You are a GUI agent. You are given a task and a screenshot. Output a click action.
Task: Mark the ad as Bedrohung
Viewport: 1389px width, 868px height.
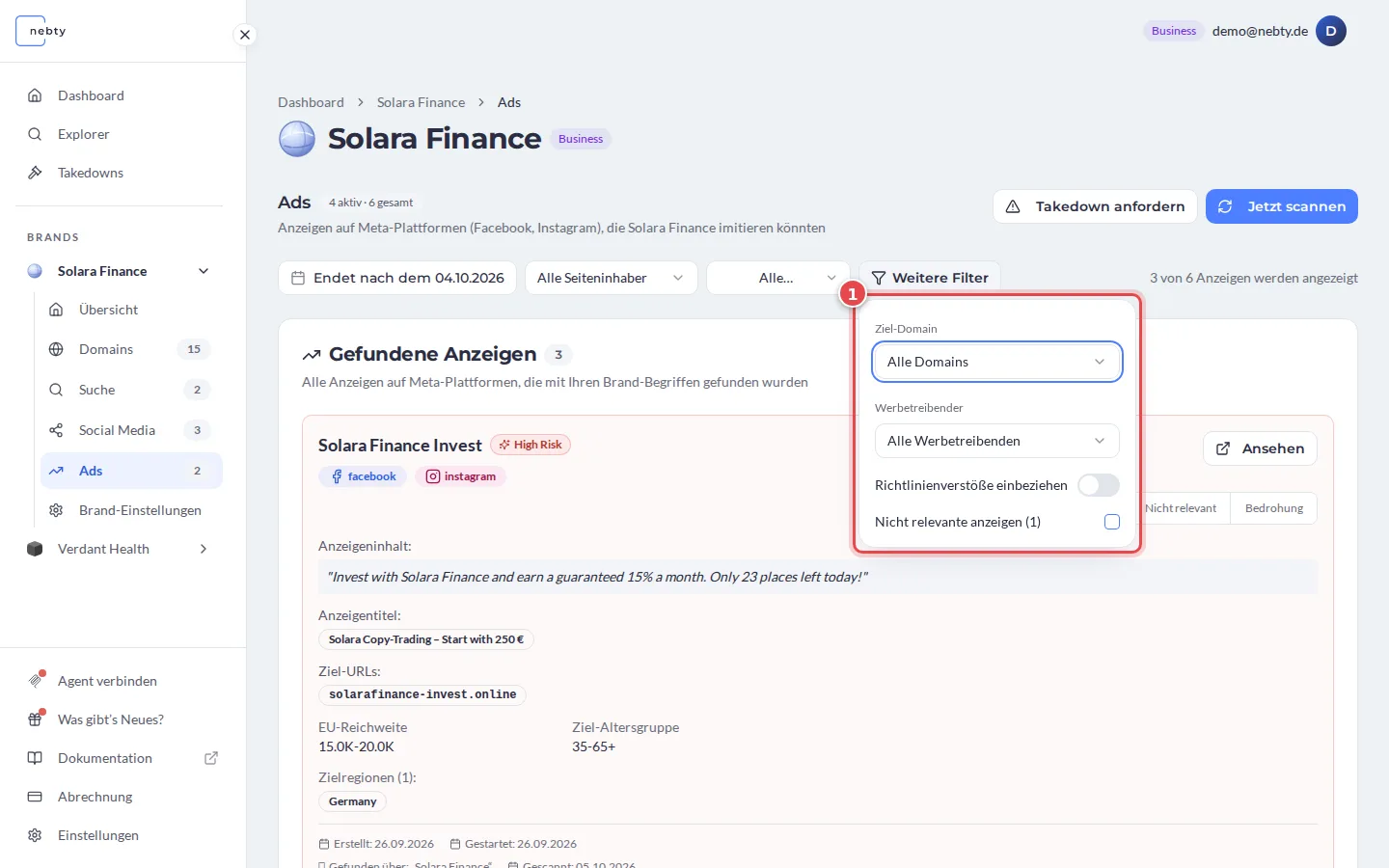(1274, 508)
